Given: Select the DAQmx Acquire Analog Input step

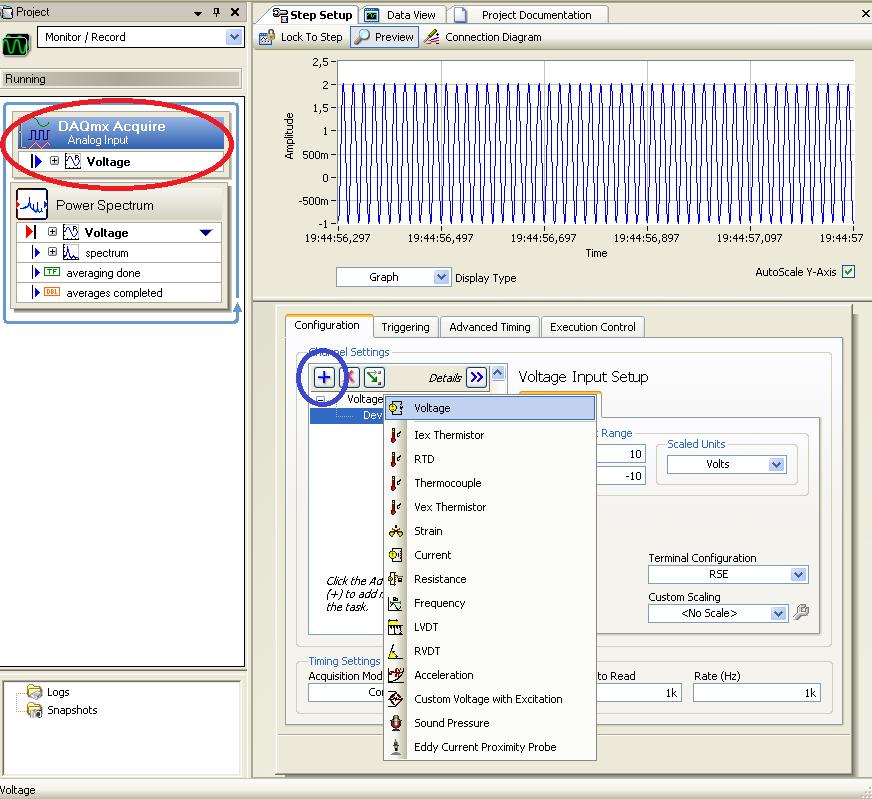Looking at the screenshot, I should [x=121, y=133].
